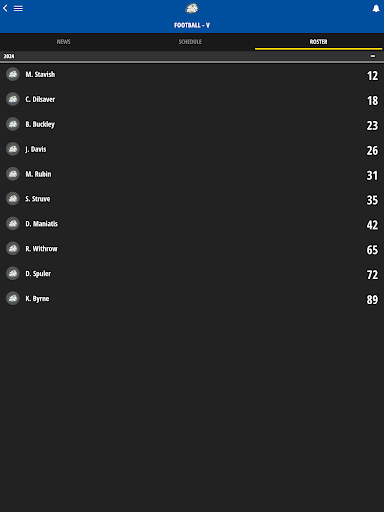
Task: Tap the Football - V title
Action: [192, 25]
